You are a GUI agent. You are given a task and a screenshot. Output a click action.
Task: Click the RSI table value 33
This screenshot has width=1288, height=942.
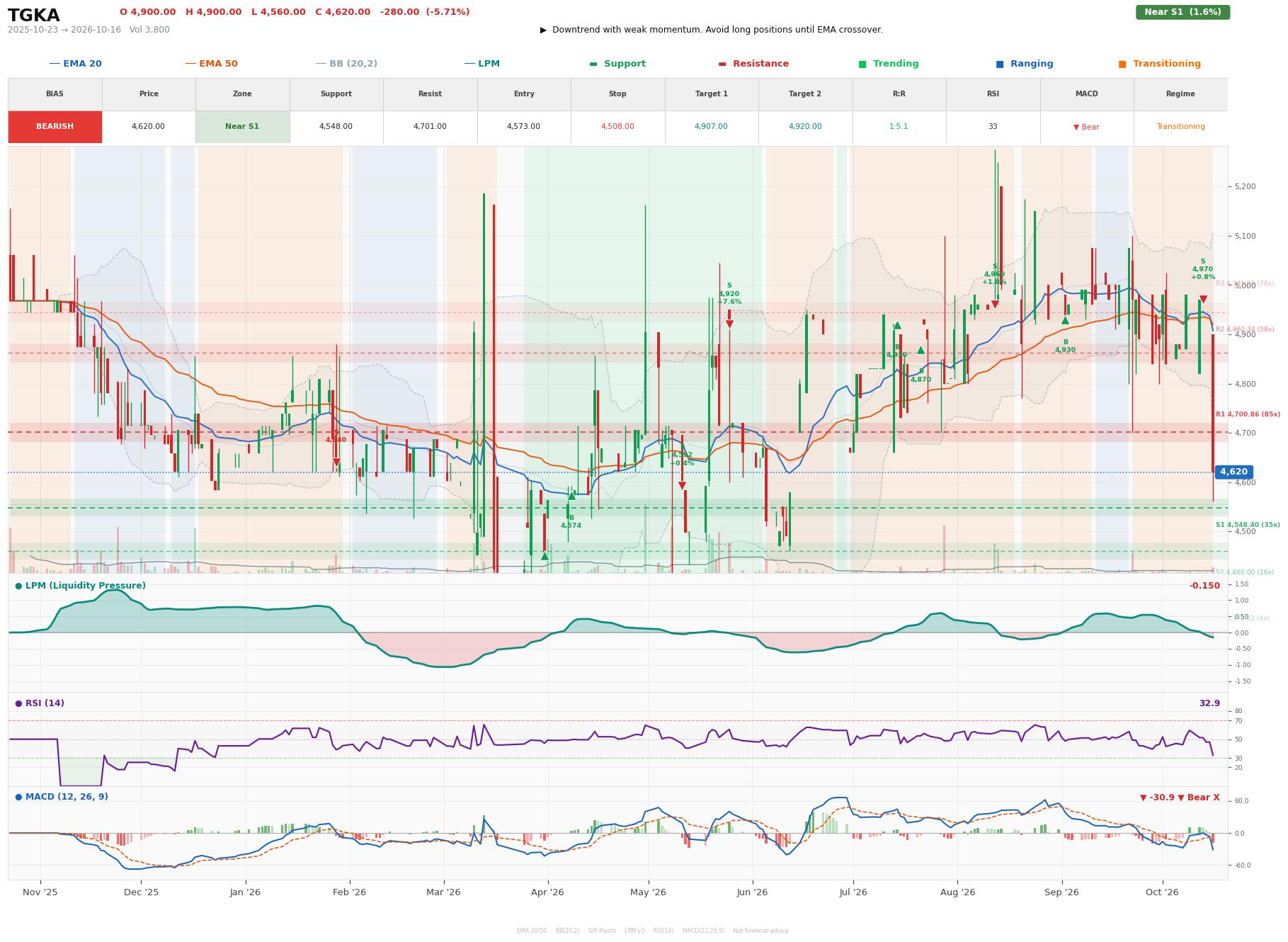coord(993,127)
